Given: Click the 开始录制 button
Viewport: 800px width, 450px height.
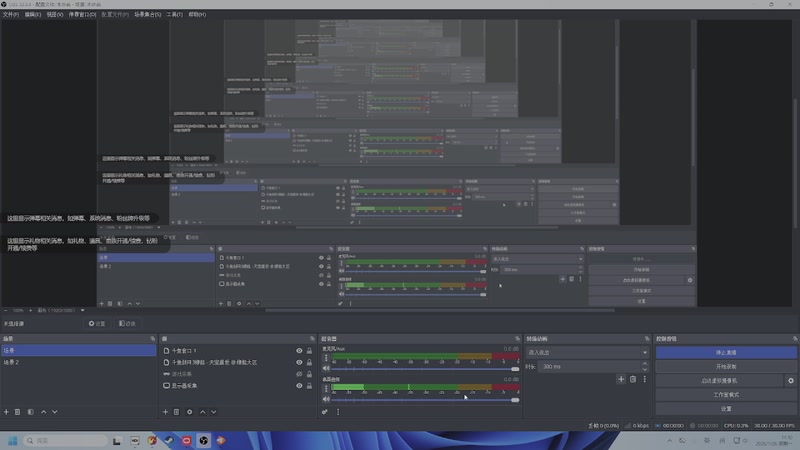Looking at the screenshot, I should [726, 366].
